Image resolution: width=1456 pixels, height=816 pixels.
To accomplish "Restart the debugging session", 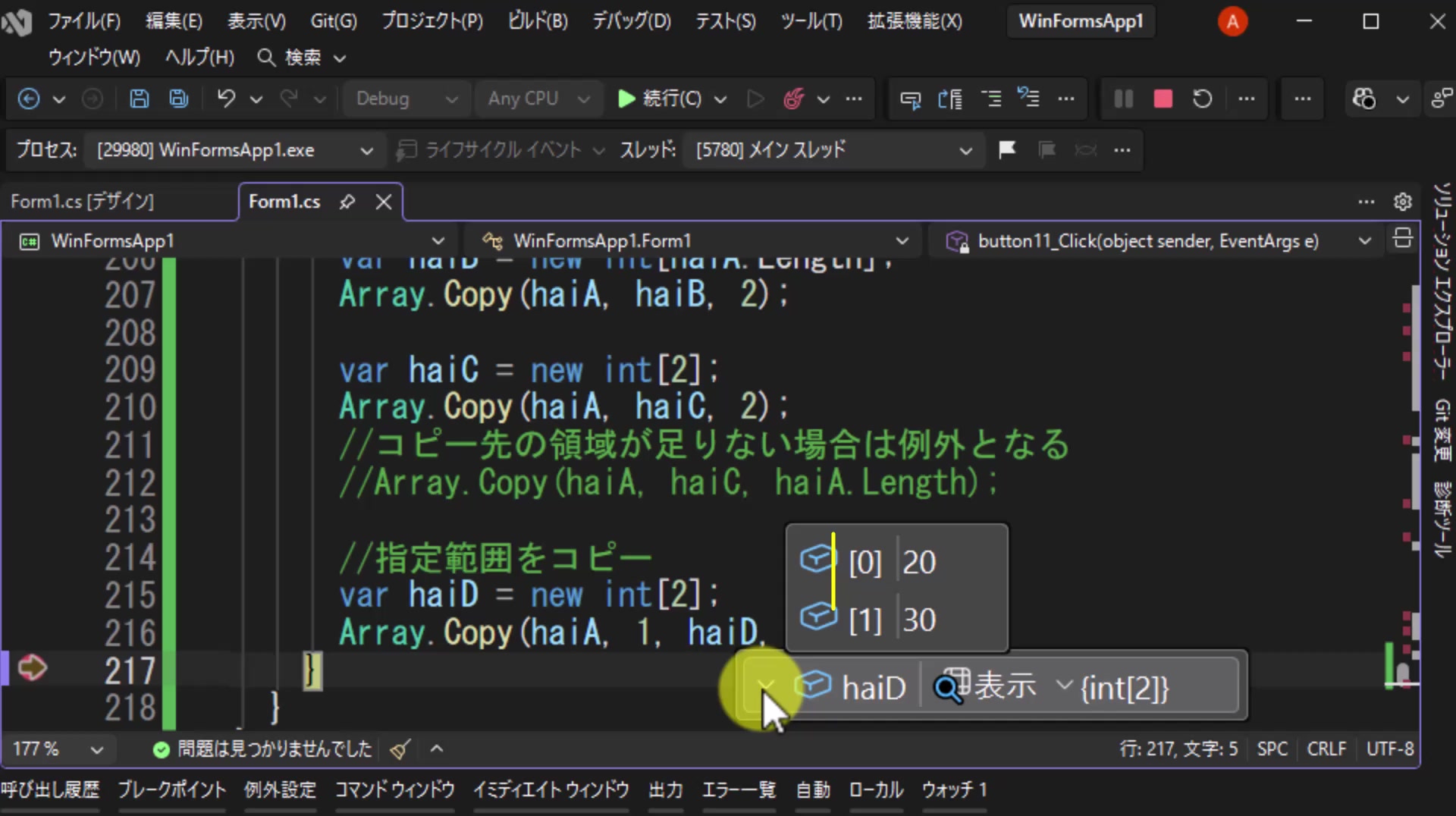I will [1202, 99].
